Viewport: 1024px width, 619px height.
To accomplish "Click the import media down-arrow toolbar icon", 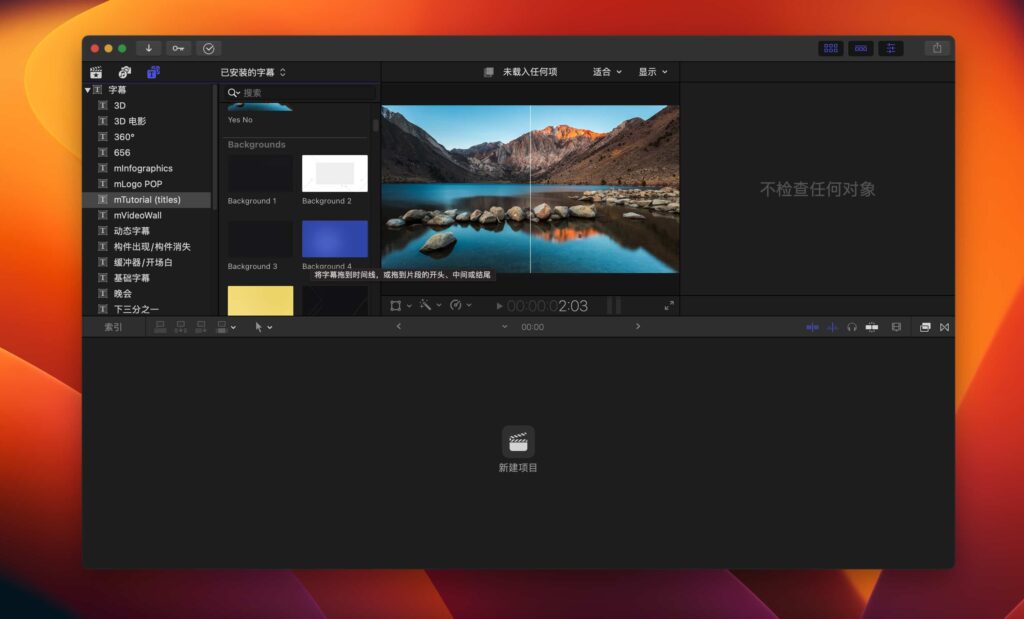I will 148,47.
